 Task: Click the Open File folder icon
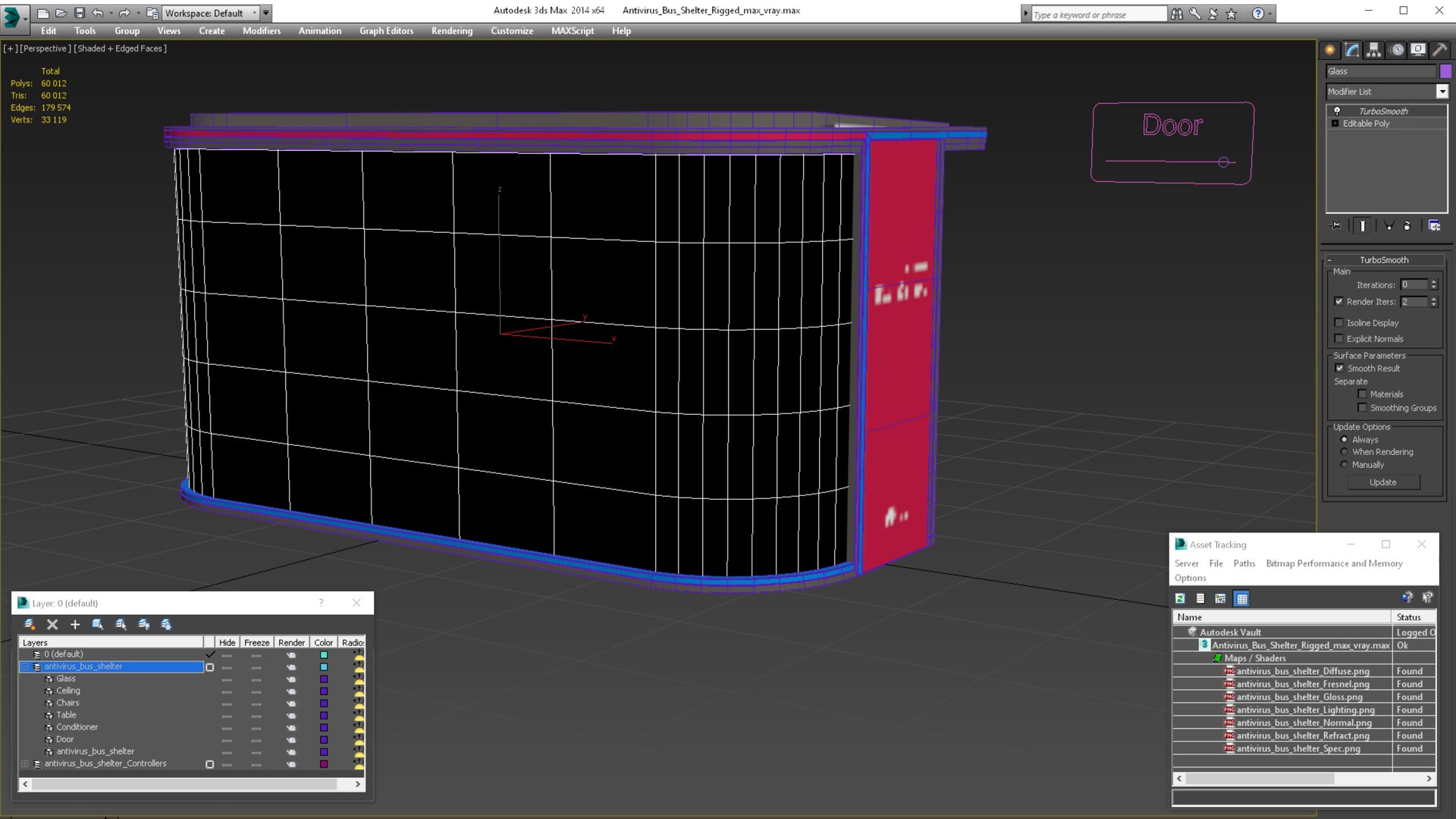tap(61, 13)
